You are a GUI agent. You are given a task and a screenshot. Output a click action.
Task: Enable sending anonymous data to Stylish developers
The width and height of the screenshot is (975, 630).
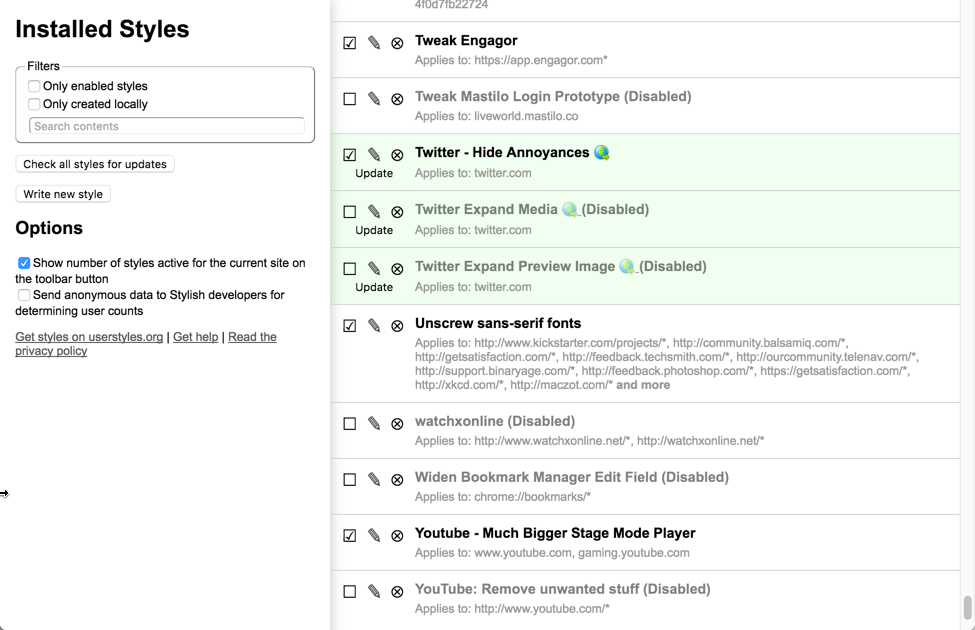(23, 295)
